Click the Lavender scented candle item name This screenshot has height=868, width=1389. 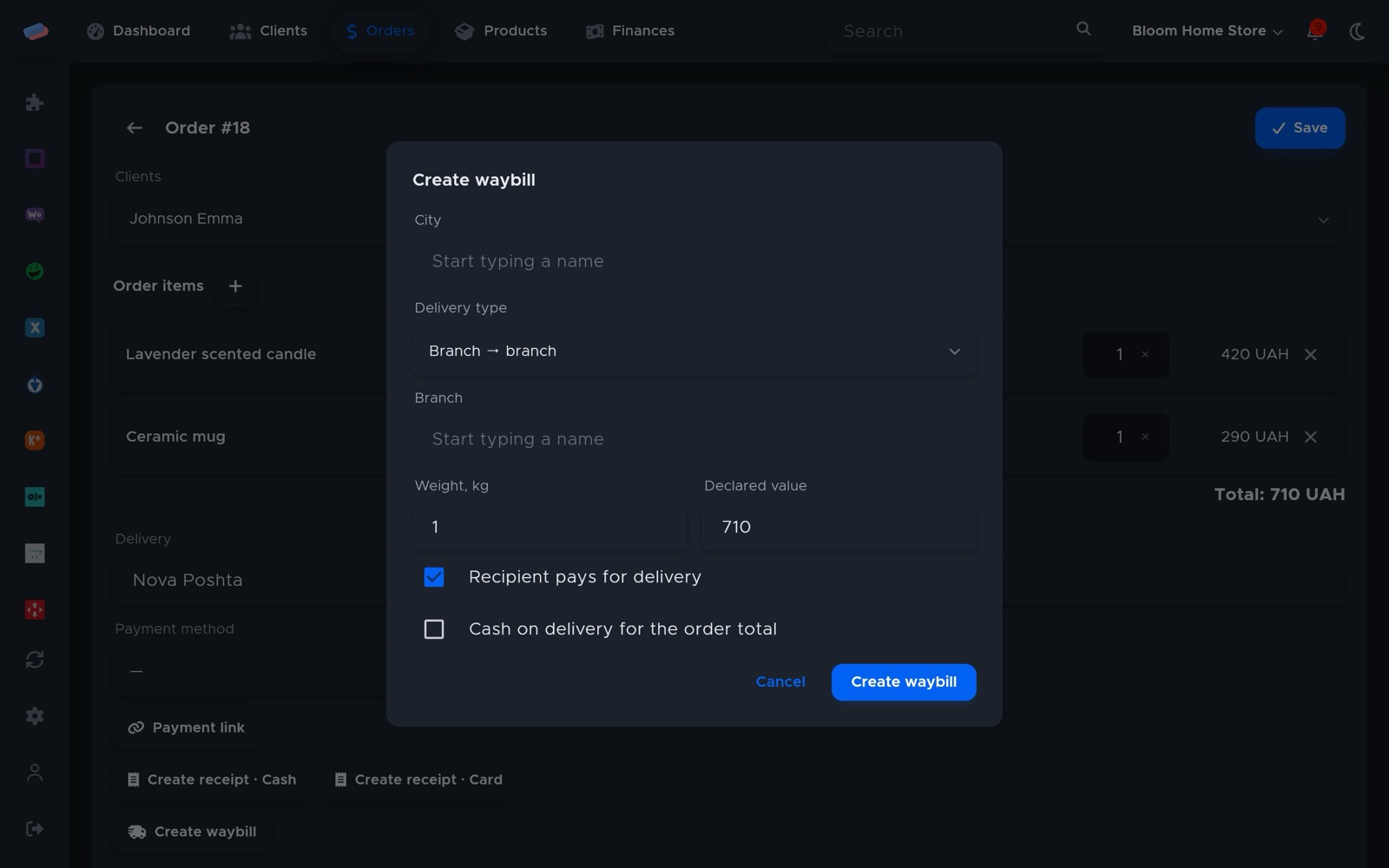click(221, 354)
